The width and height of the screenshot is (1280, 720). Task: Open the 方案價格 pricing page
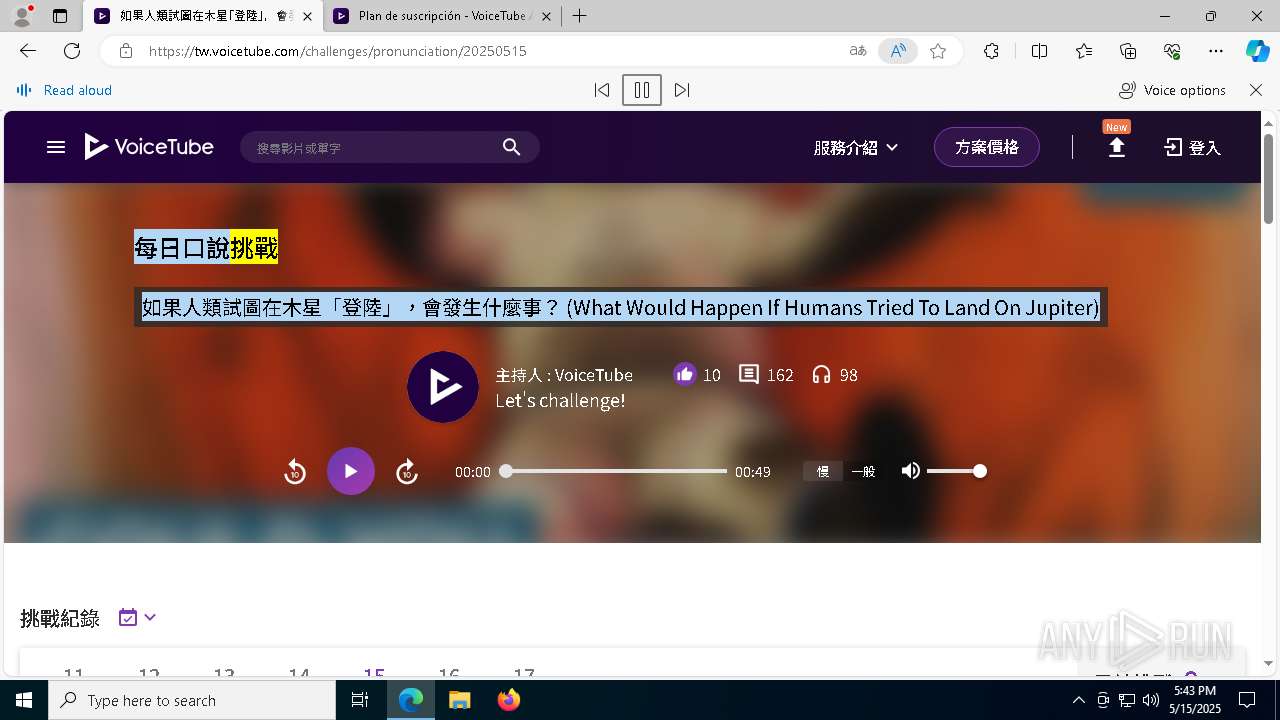click(987, 147)
